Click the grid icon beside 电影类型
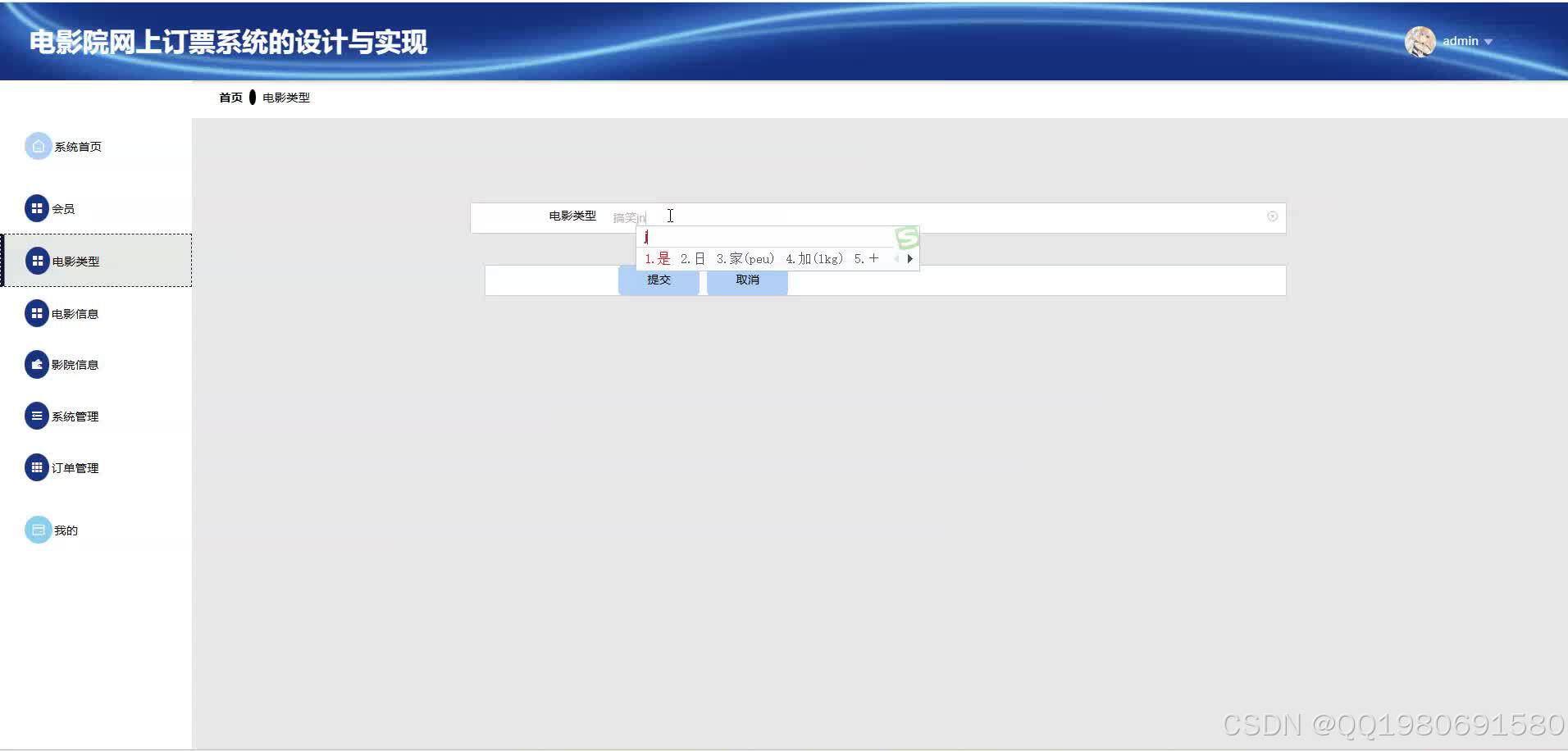 tap(37, 261)
